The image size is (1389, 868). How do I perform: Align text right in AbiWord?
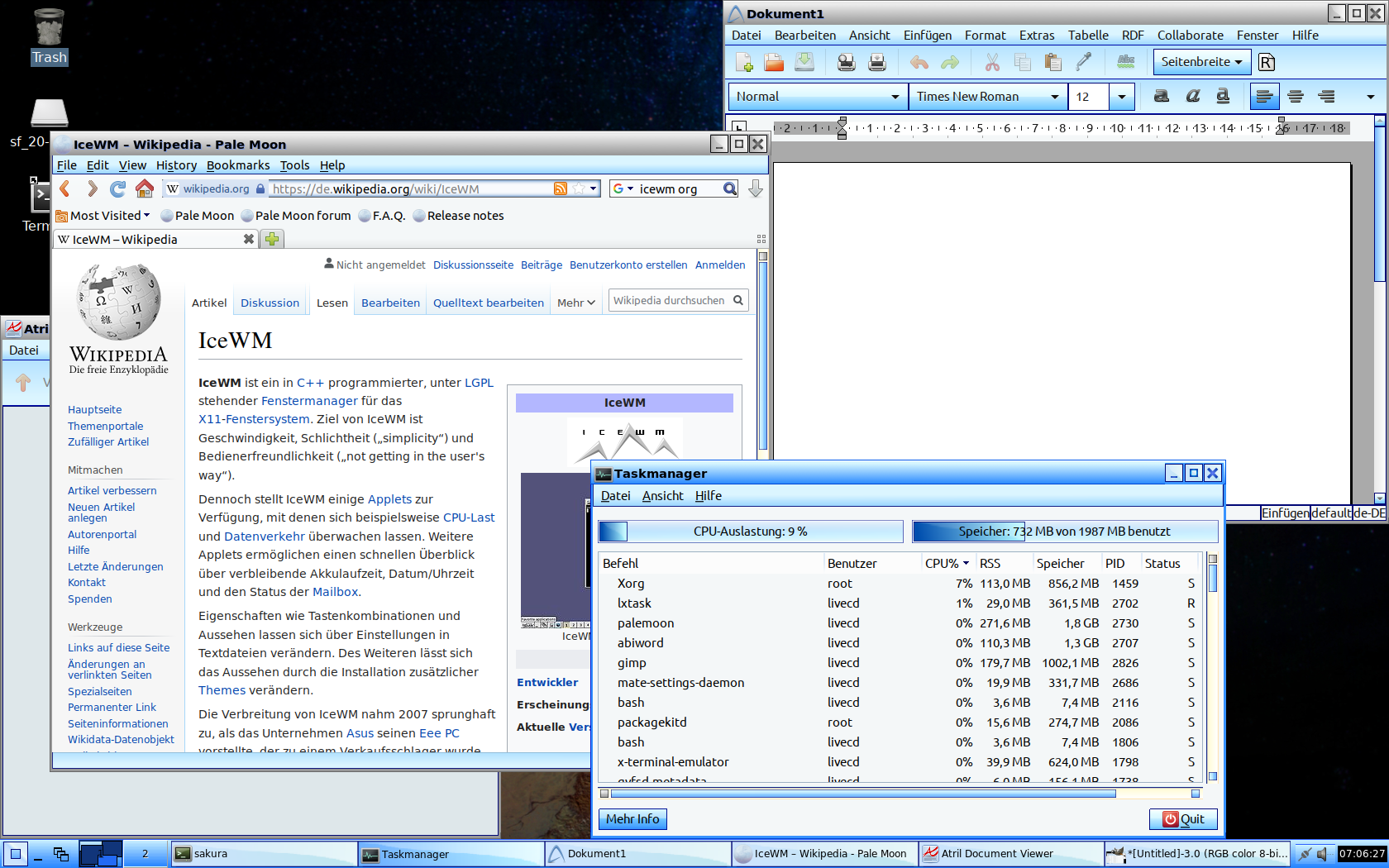pyautogui.click(x=1326, y=97)
